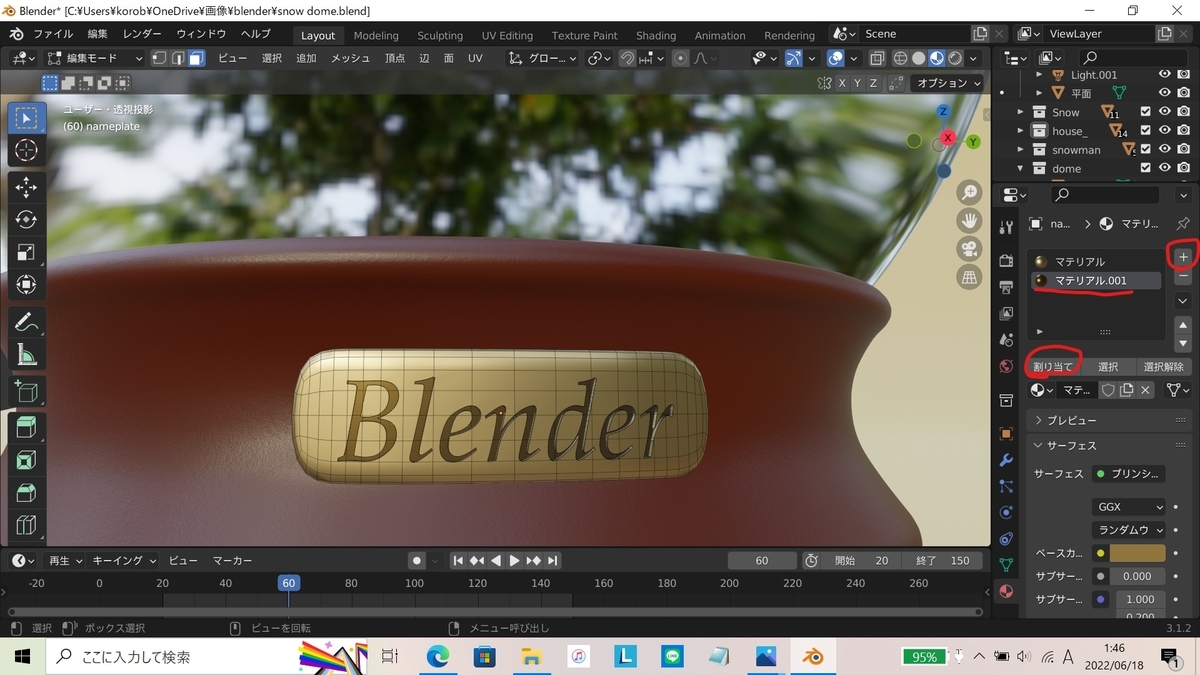The width and height of the screenshot is (1200, 675).
Task: Open the 頂点 menu in header
Action: coord(395,58)
